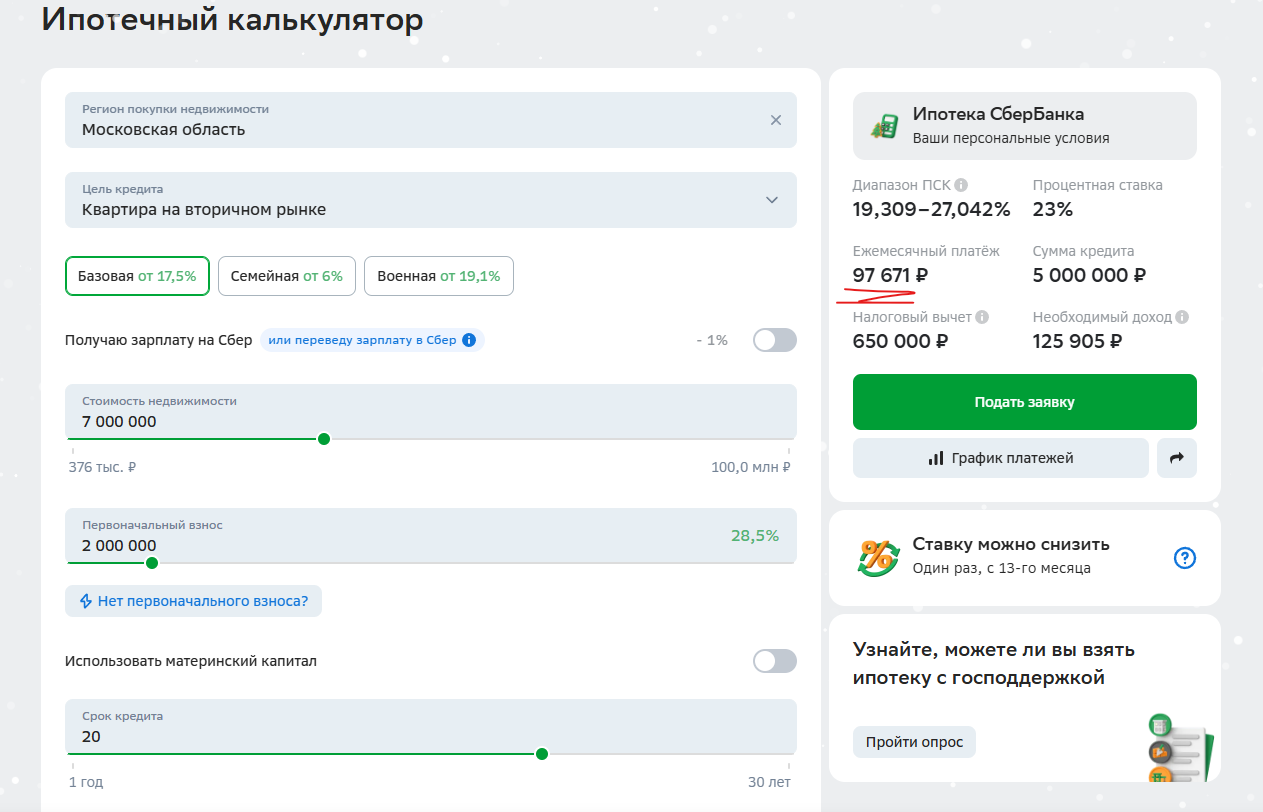Viewport: 1263px width, 812px height.
Task: Click the 376 тыс. ₽ minimum label
Action: click(102, 467)
